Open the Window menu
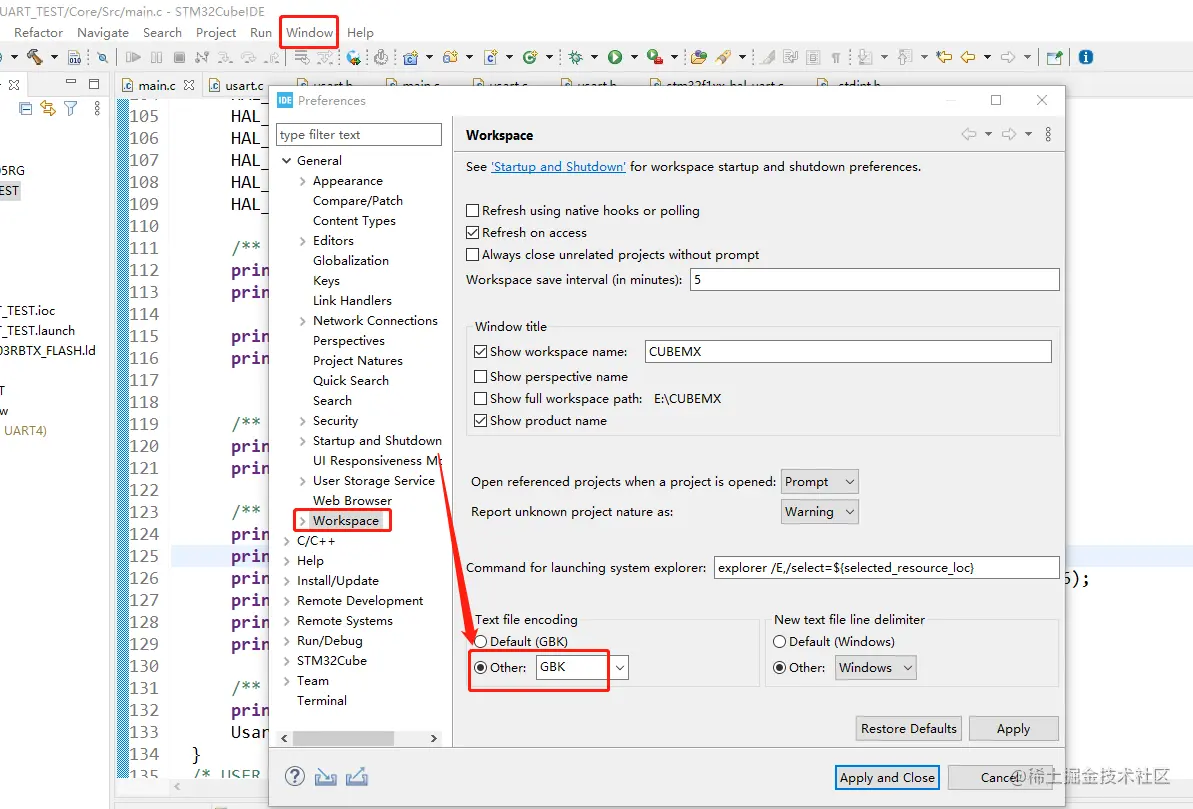This screenshot has width=1193, height=809. click(309, 33)
